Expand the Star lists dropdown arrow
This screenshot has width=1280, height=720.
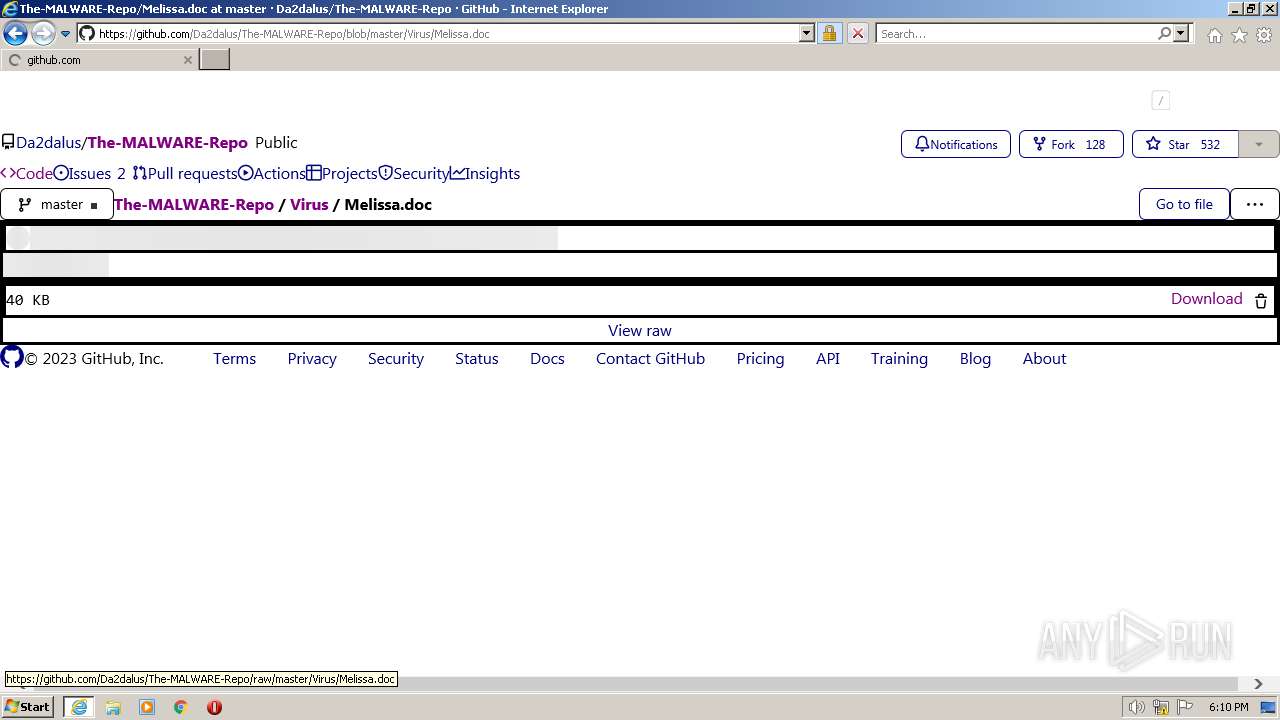click(1259, 144)
